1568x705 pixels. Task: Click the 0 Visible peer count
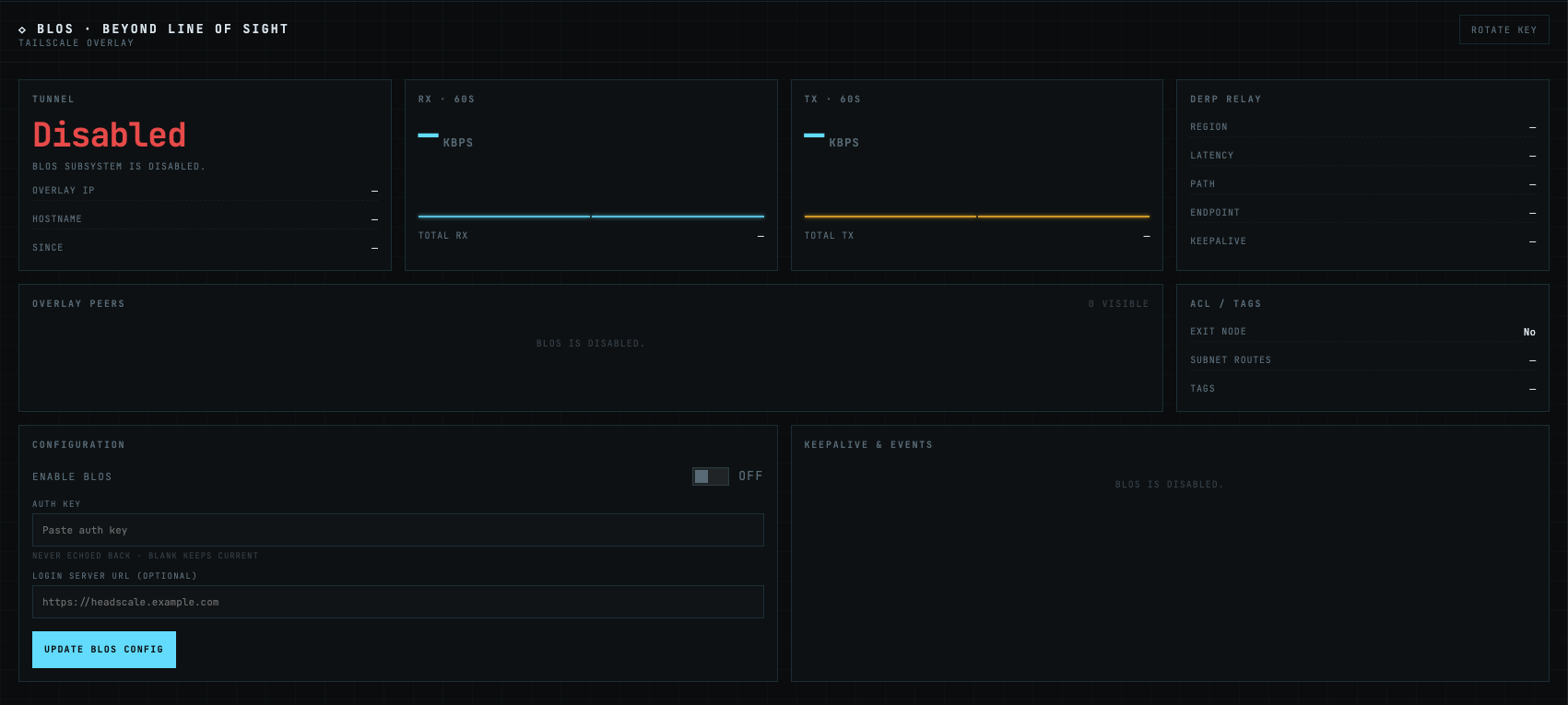1118,304
